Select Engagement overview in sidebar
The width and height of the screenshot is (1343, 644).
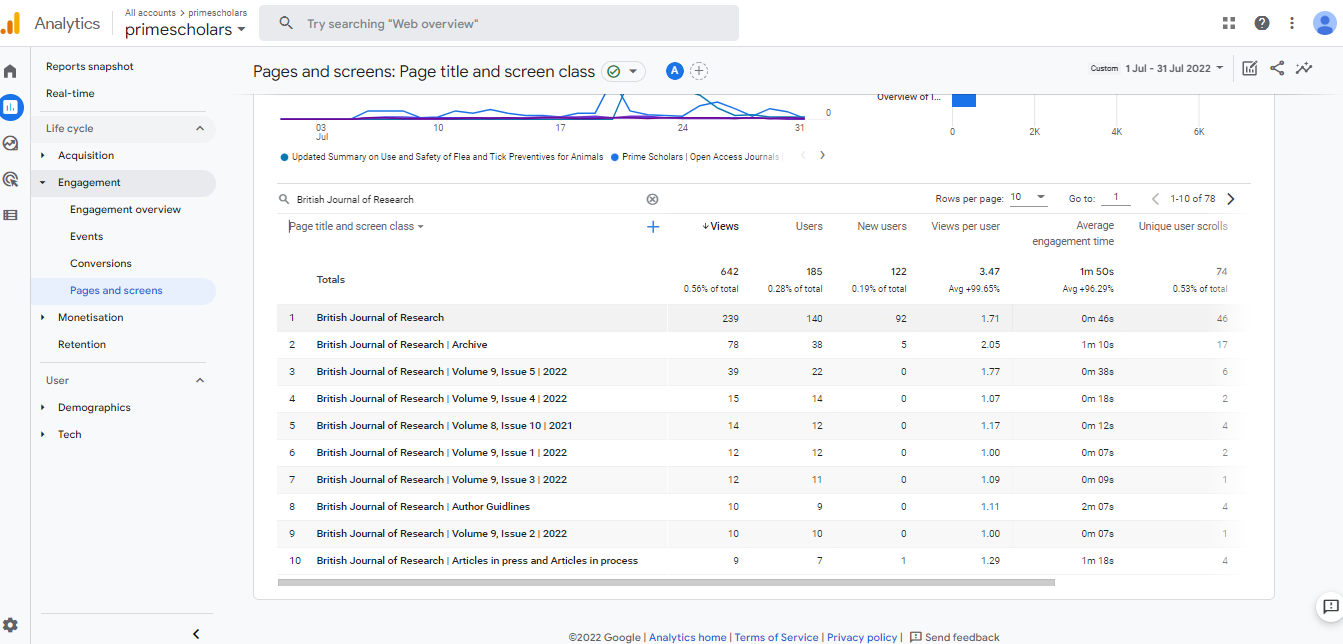(125, 209)
